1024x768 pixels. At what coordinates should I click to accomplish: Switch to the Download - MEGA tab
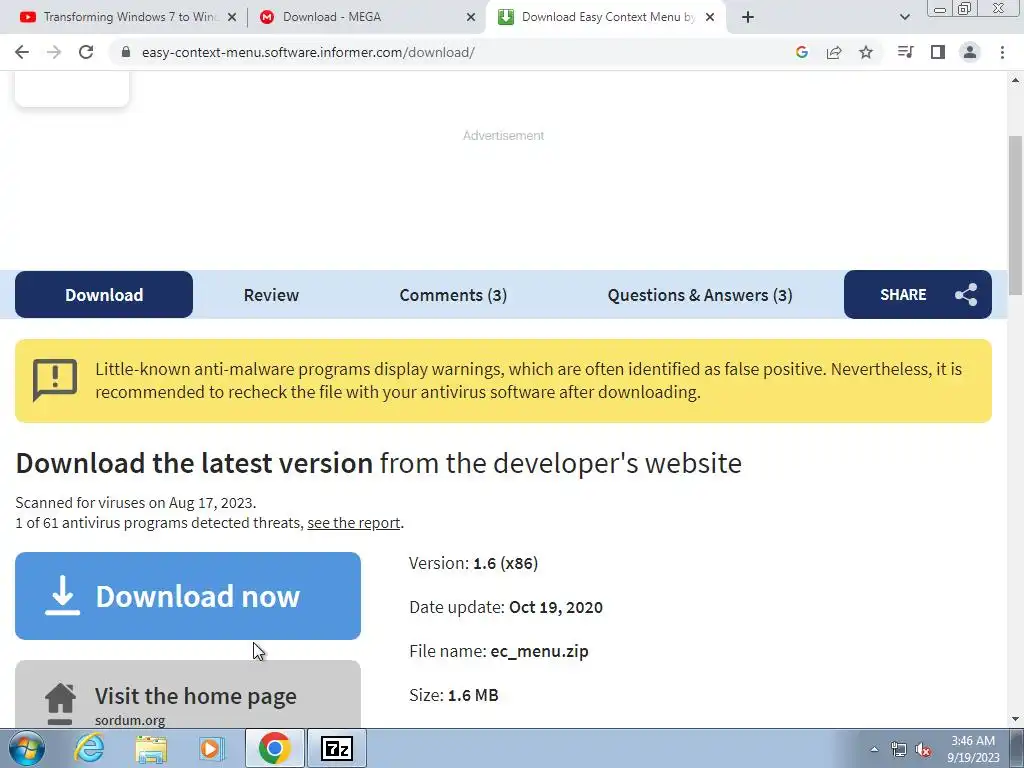tap(368, 17)
